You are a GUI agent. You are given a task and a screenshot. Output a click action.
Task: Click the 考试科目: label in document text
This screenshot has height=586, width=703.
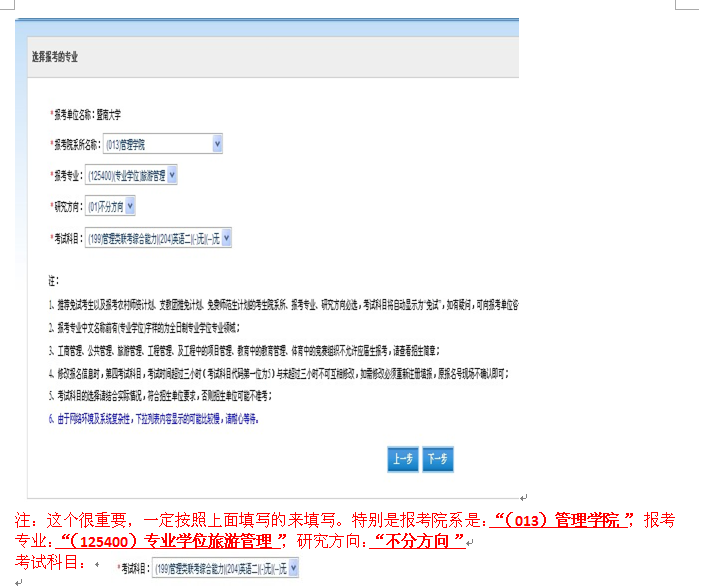(45, 561)
